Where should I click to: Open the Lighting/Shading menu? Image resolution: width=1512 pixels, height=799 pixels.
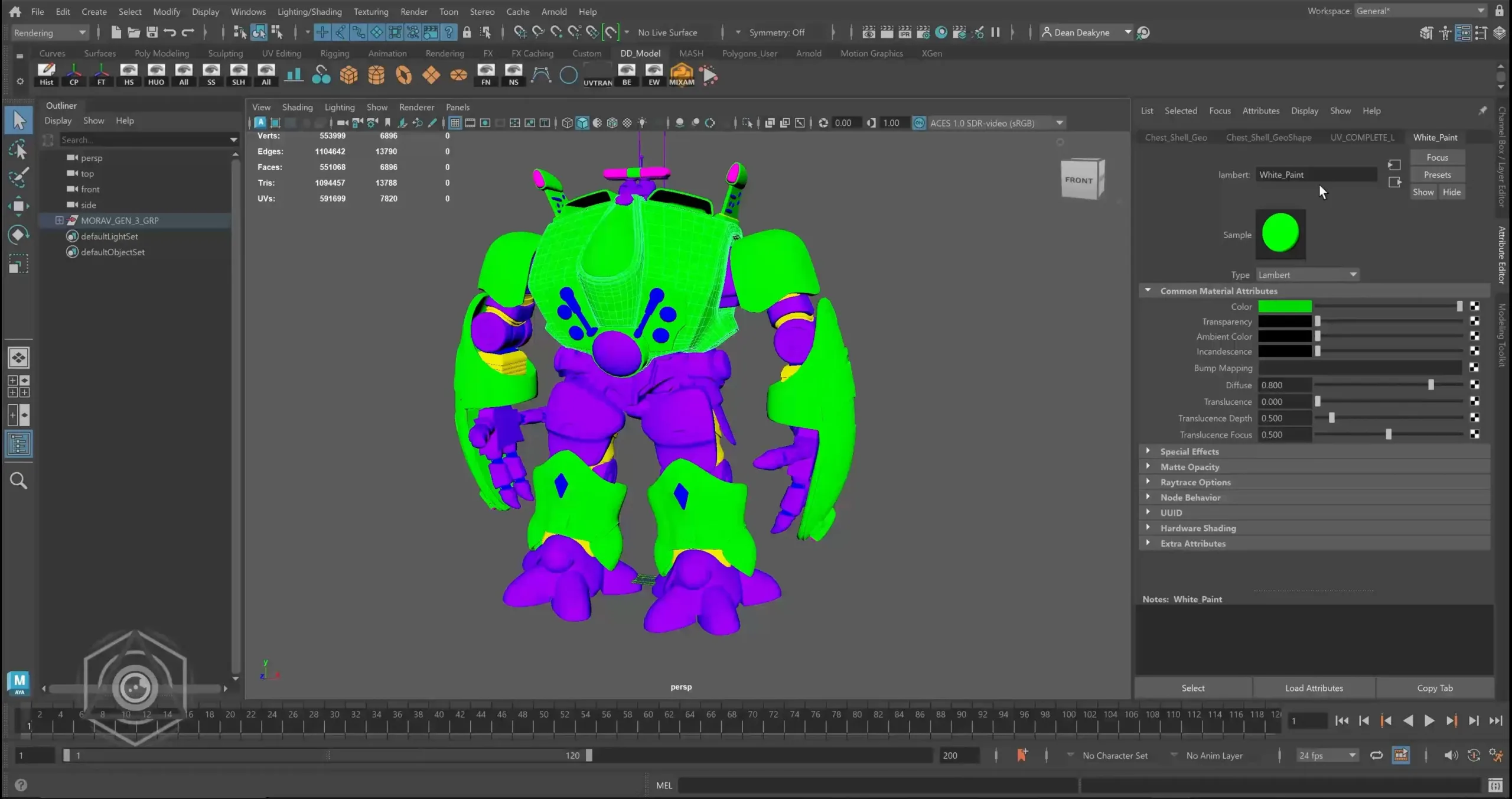tap(309, 11)
